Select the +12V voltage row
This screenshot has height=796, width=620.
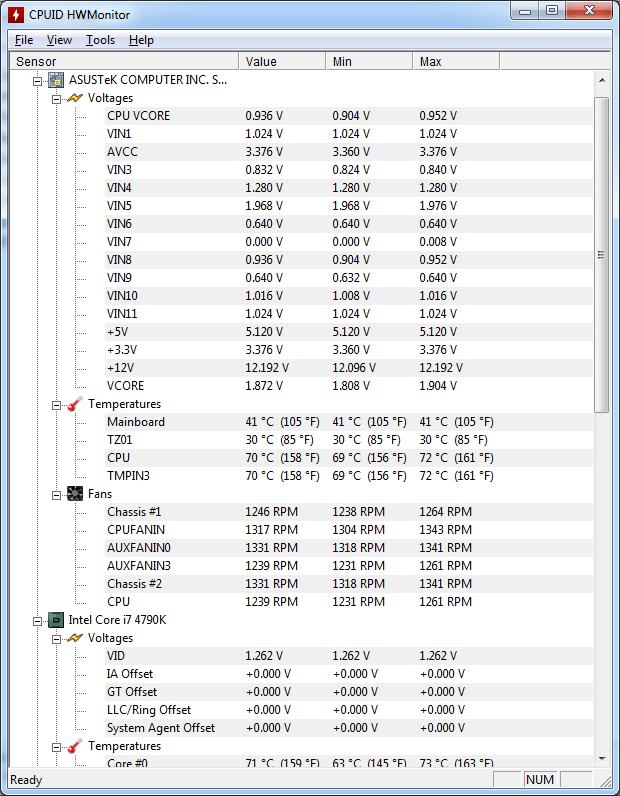pos(349,368)
